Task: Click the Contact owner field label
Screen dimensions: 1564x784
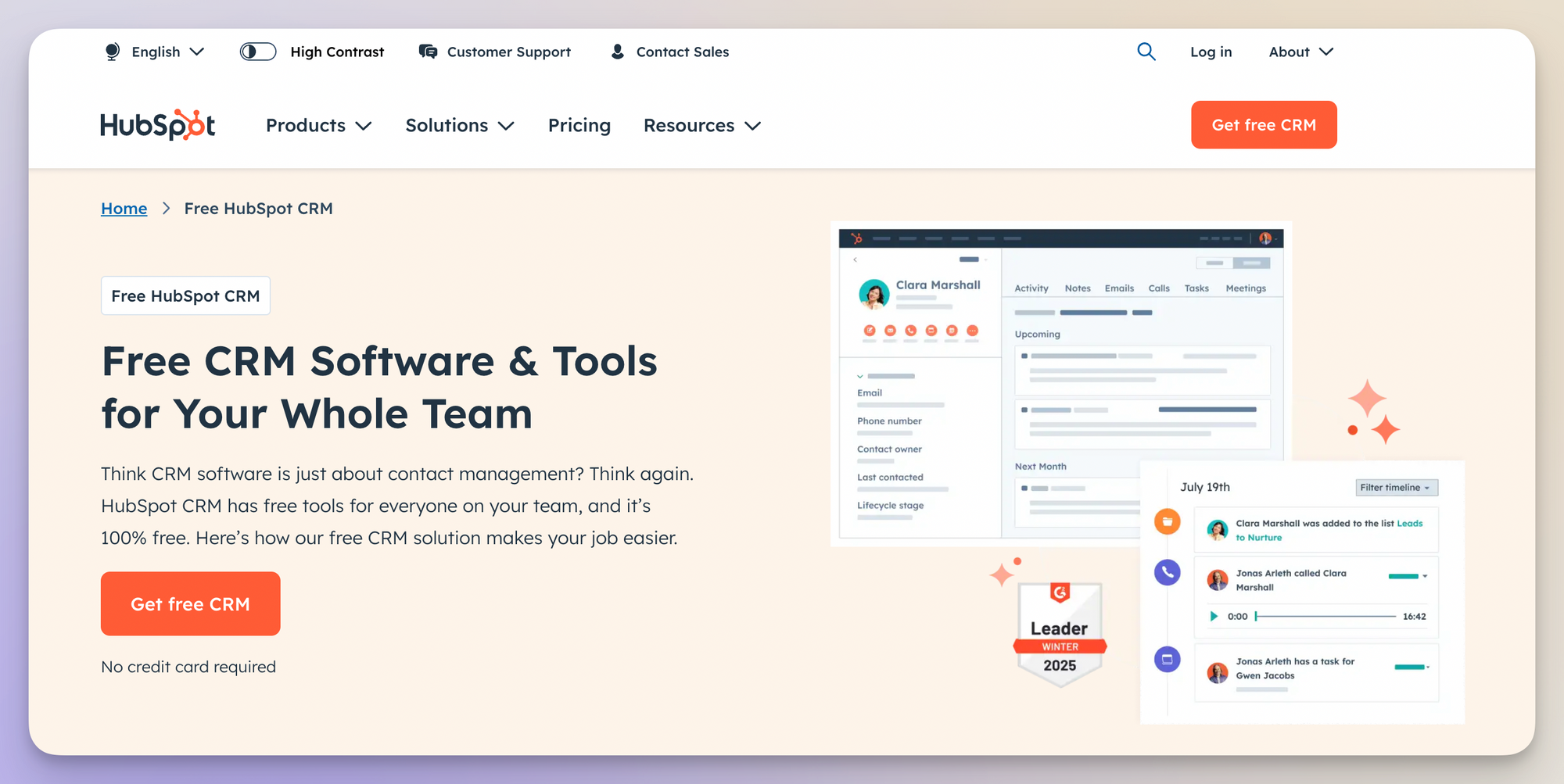Action: click(x=889, y=449)
